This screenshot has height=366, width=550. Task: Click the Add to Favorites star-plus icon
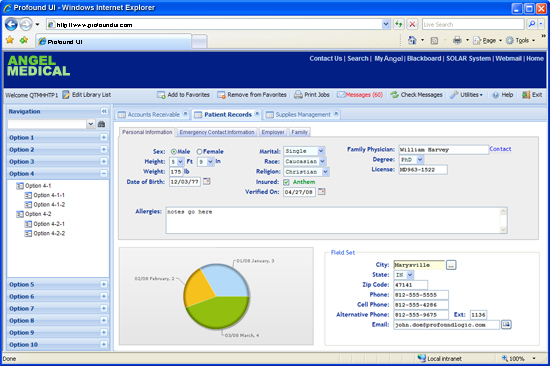coord(24,41)
